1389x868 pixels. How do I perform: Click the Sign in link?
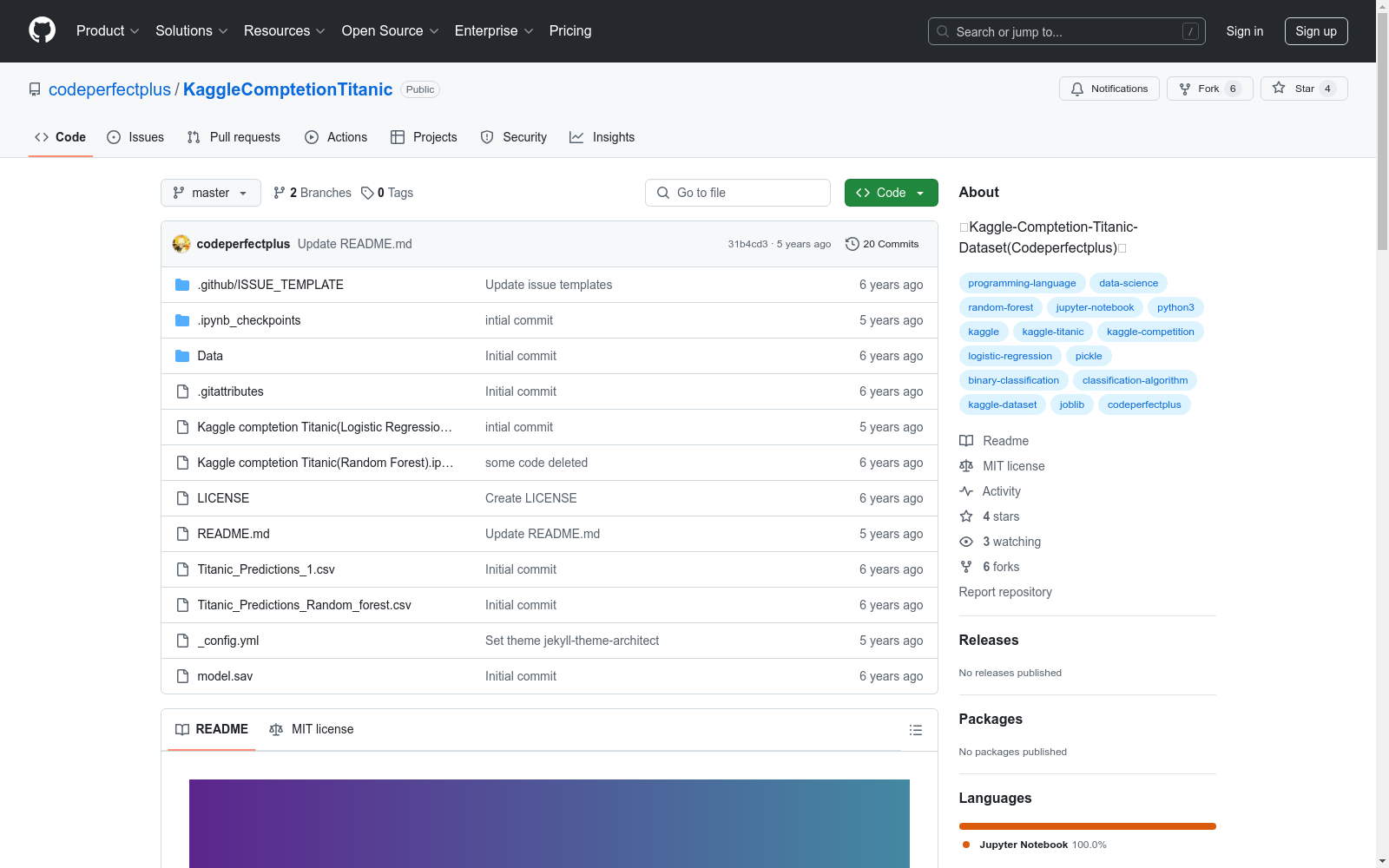click(x=1245, y=31)
